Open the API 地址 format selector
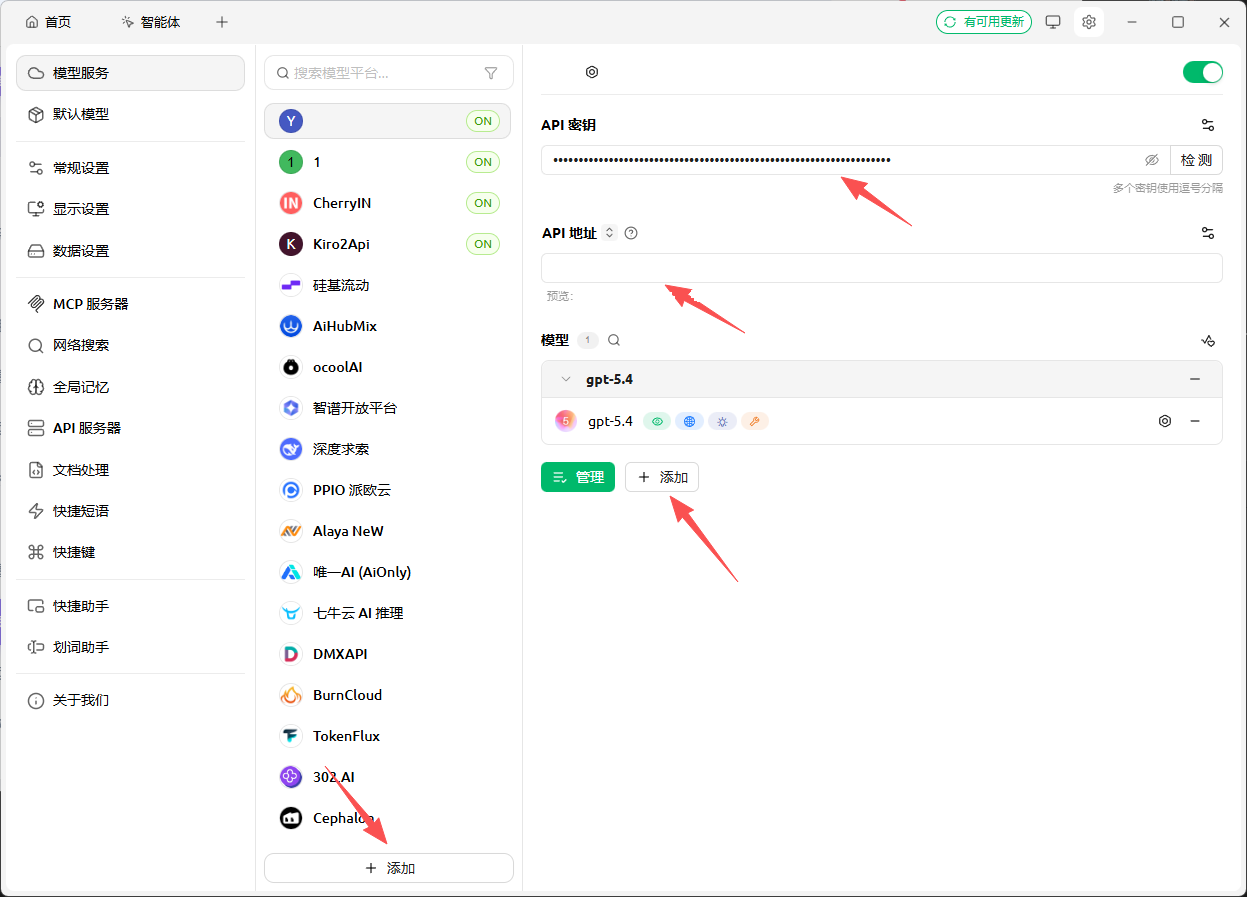Viewport: 1247px width, 897px height. coord(610,232)
